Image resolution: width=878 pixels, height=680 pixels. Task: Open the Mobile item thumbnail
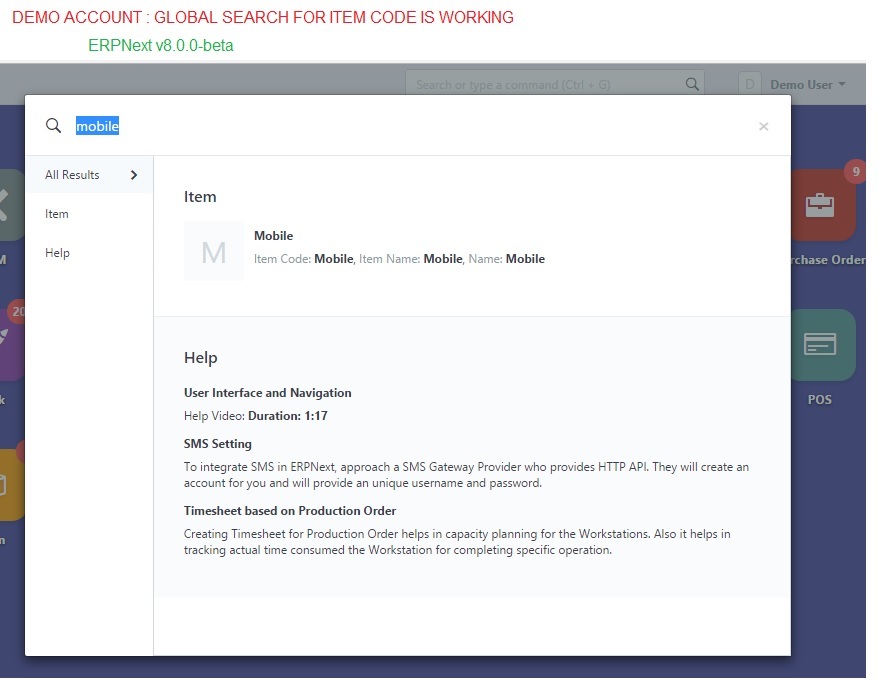pos(214,251)
